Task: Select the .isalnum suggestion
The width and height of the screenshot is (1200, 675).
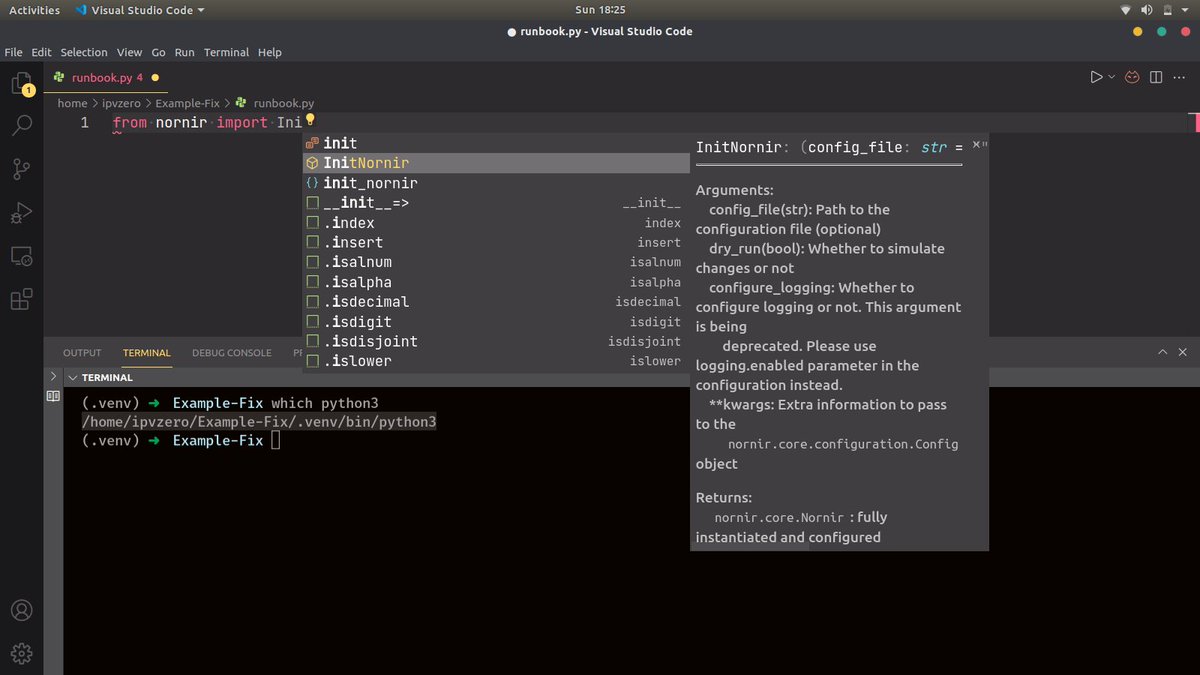Action: 496,262
